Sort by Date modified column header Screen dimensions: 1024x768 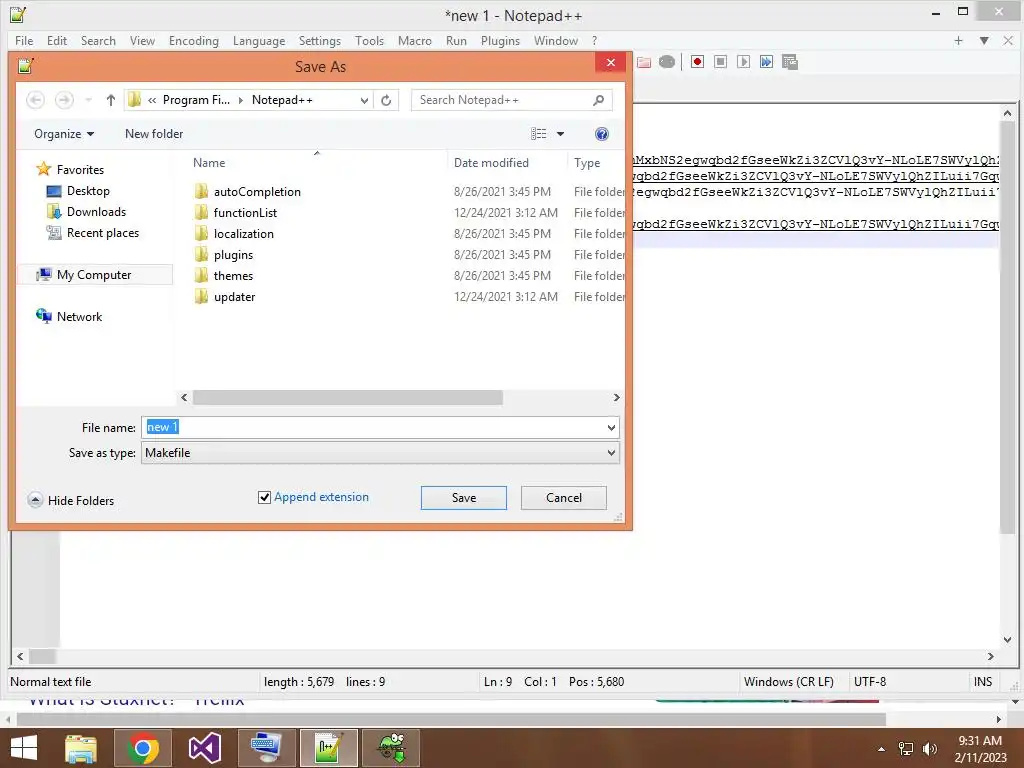pyautogui.click(x=491, y=163)
